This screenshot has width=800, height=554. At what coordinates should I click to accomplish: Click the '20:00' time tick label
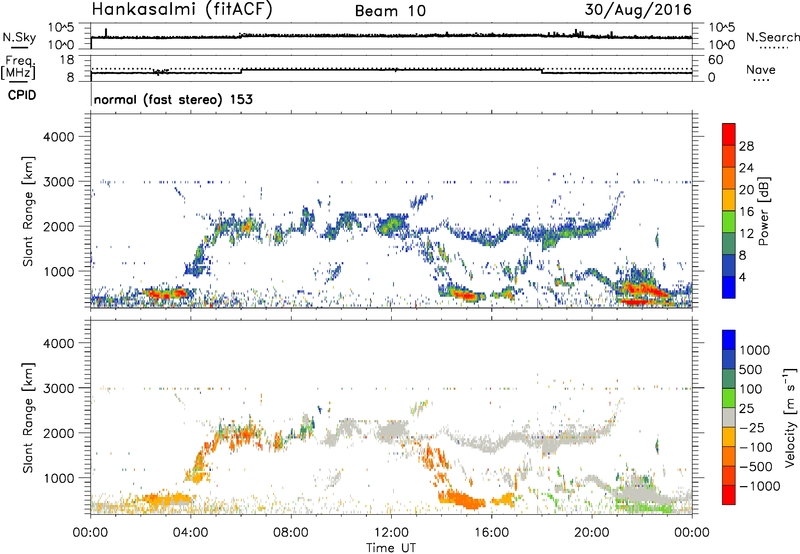point(592,533)
